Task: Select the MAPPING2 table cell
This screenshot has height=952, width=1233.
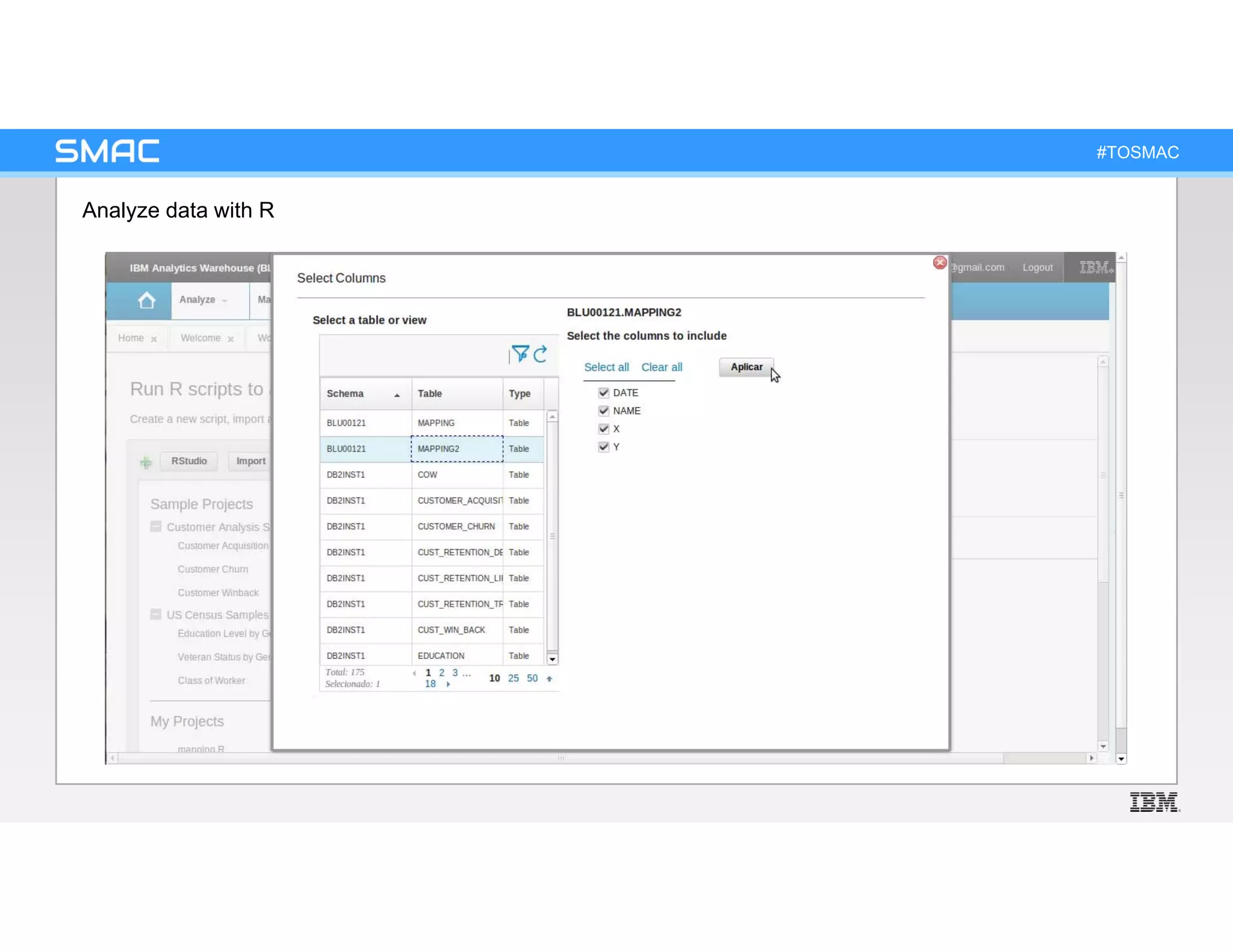Action: pos(457,449)
